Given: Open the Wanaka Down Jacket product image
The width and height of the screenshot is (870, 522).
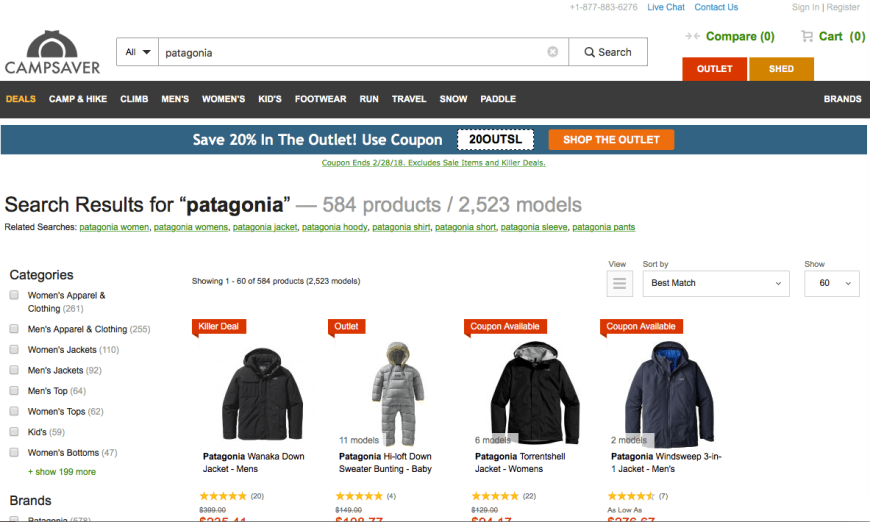Looking at the screenshot, I should point(262,392).
